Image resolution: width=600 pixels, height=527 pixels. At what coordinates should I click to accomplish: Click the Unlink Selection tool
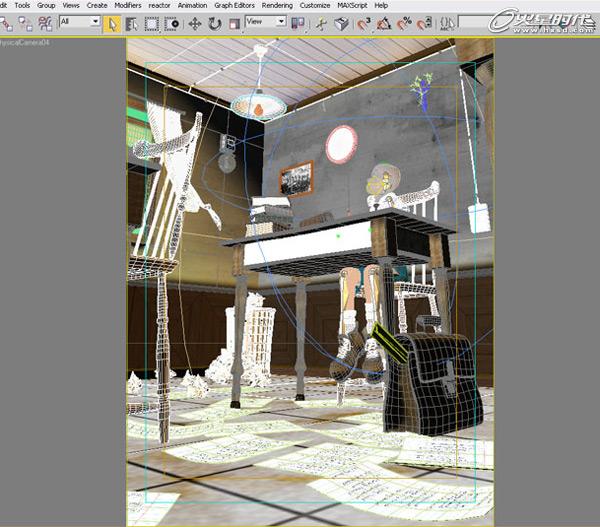click(25, 24)
